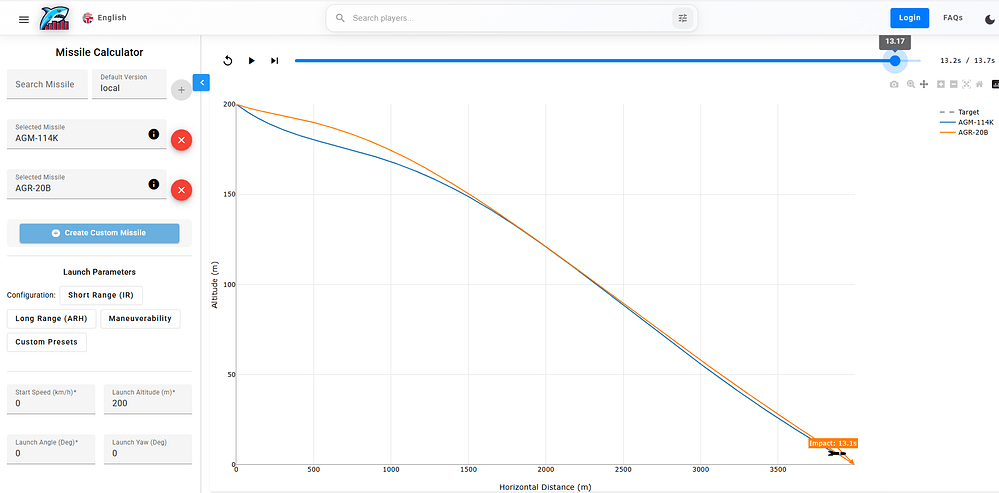
Task: Select the plot pan tool
Action: tap(923, 85)
